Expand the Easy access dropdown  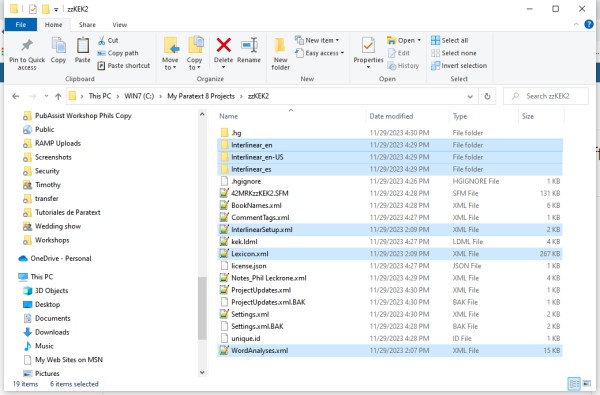point(342,53)
